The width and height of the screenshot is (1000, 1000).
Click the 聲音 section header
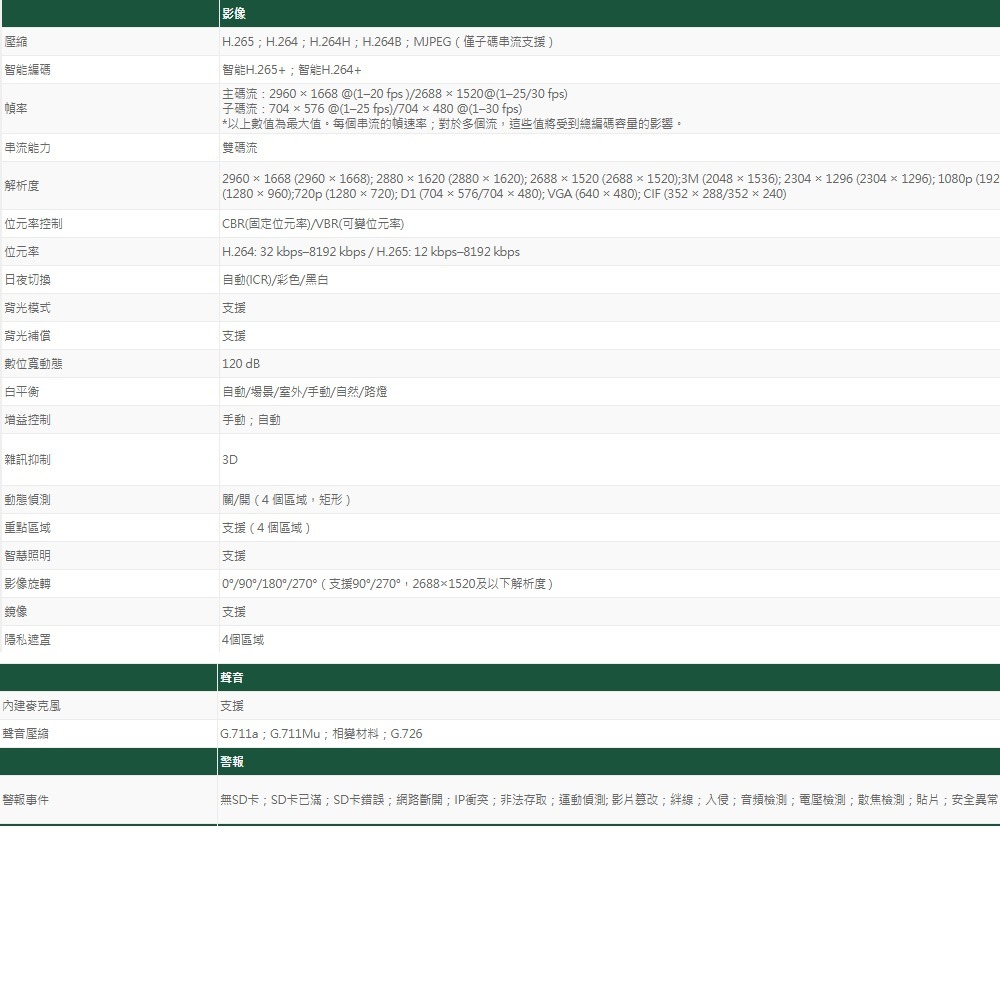pyautogui.click(x=232, y=677)
